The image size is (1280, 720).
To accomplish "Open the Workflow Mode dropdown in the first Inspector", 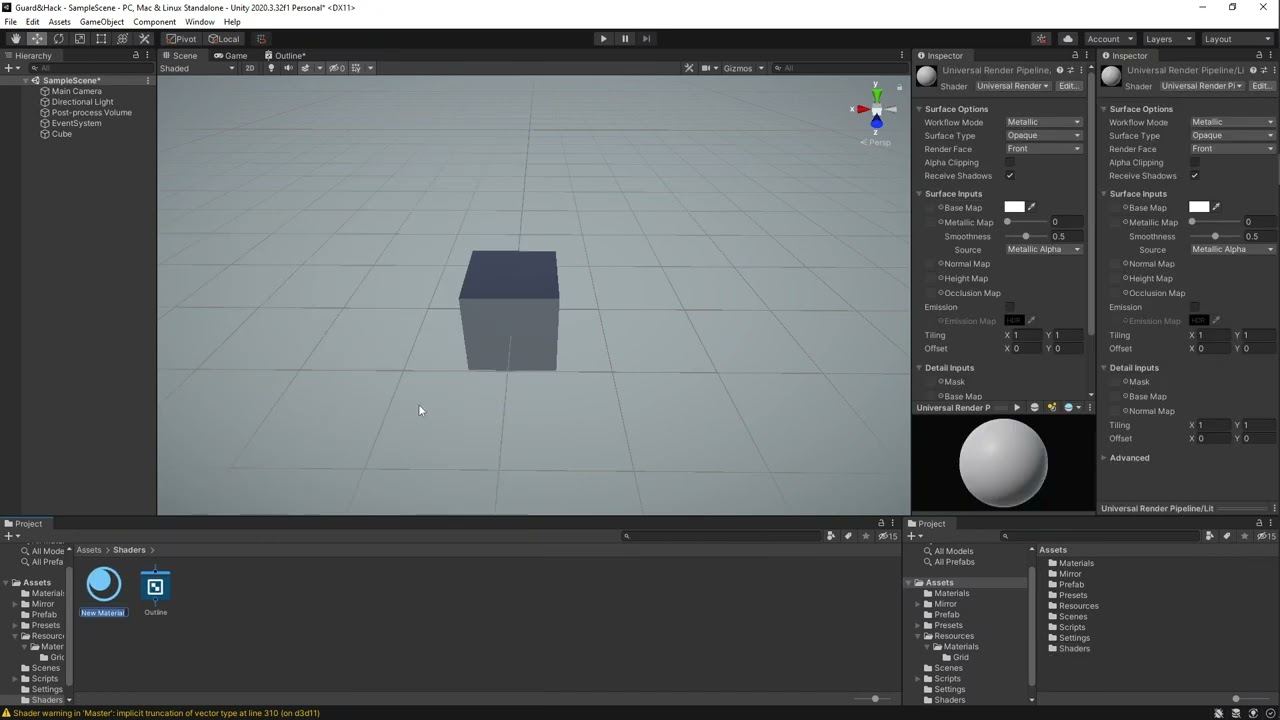I will pos(1044,122).
